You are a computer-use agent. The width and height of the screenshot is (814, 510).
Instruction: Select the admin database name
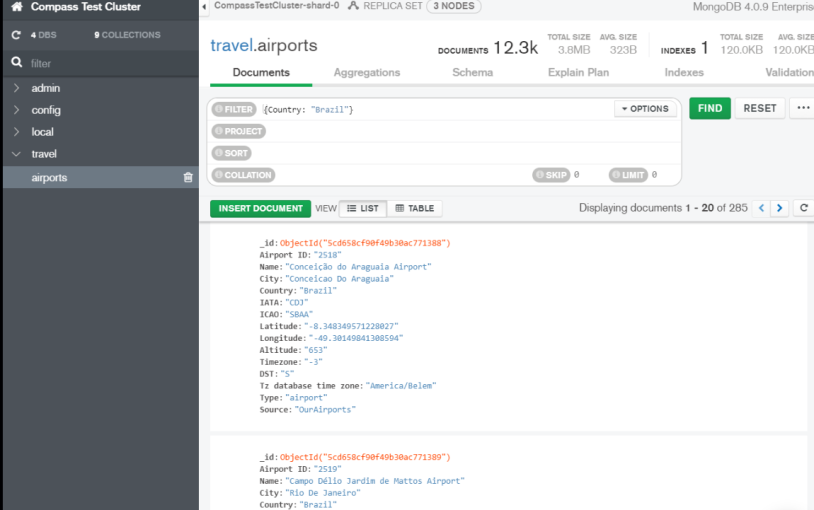click(x=46, y=88)
